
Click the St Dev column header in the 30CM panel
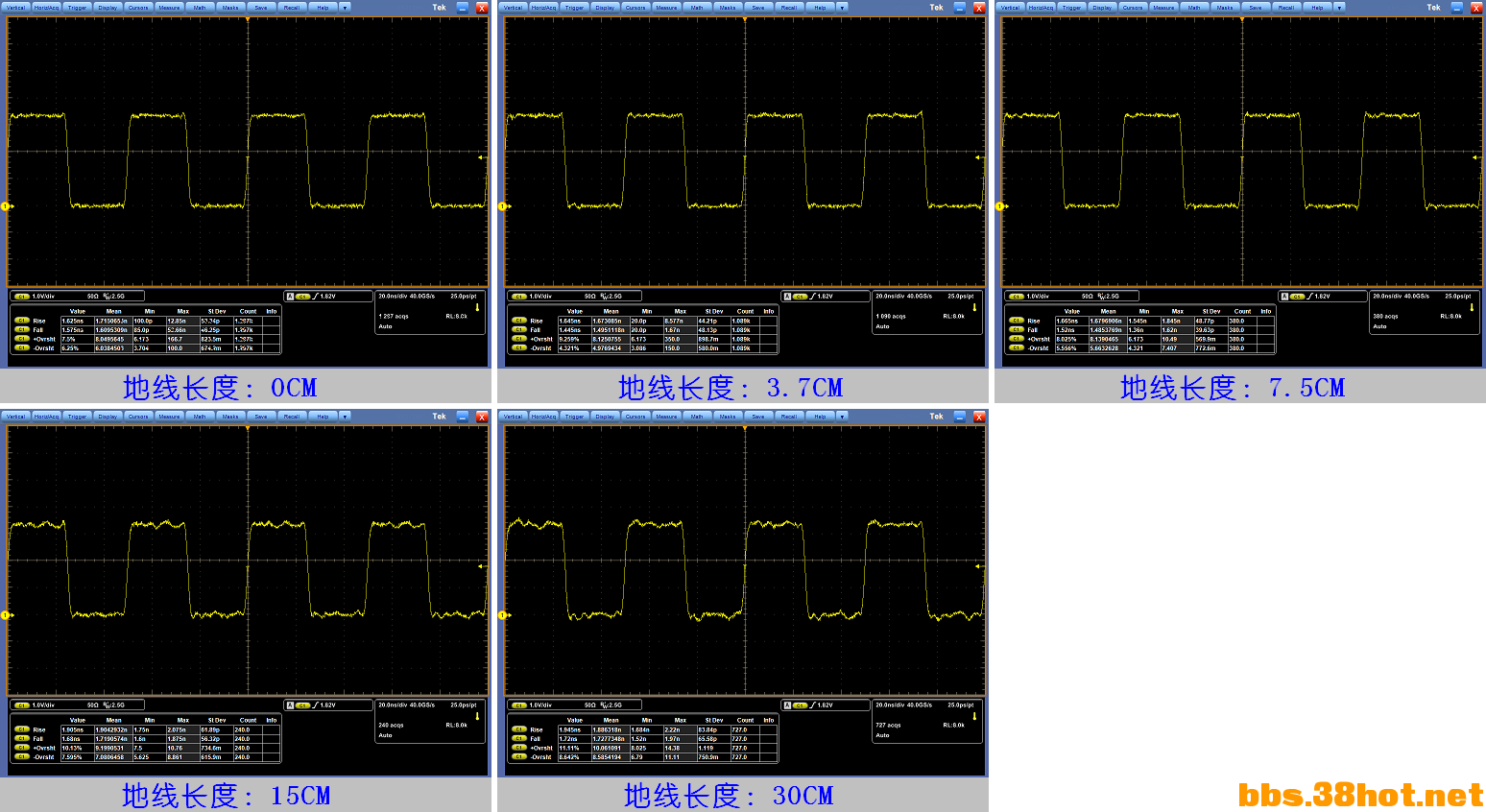pos(714,720)
